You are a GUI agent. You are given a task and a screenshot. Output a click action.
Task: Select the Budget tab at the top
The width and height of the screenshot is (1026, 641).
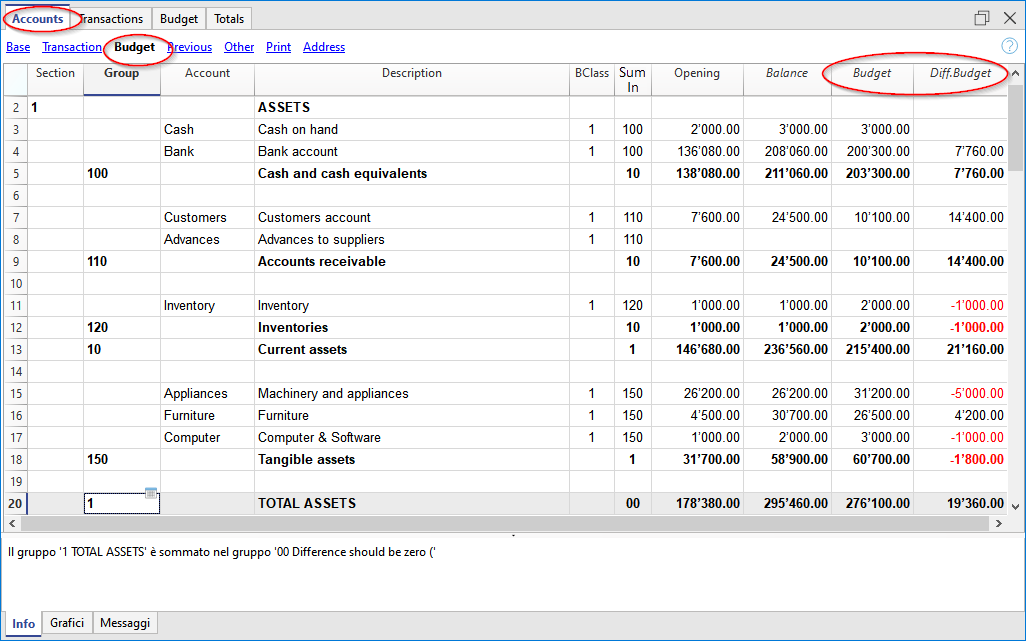pyautogui.click(x=178, y=18)
